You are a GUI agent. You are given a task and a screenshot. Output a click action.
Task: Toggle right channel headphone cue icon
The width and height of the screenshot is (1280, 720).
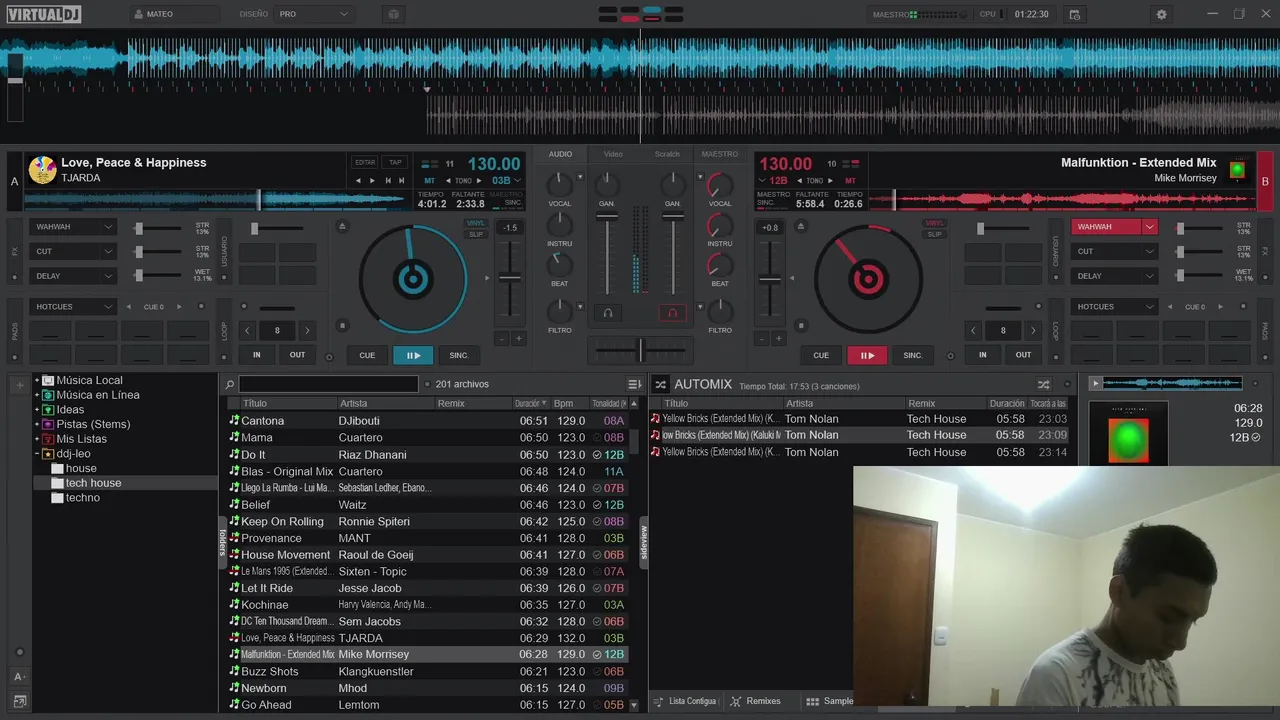tap(673, 313)
